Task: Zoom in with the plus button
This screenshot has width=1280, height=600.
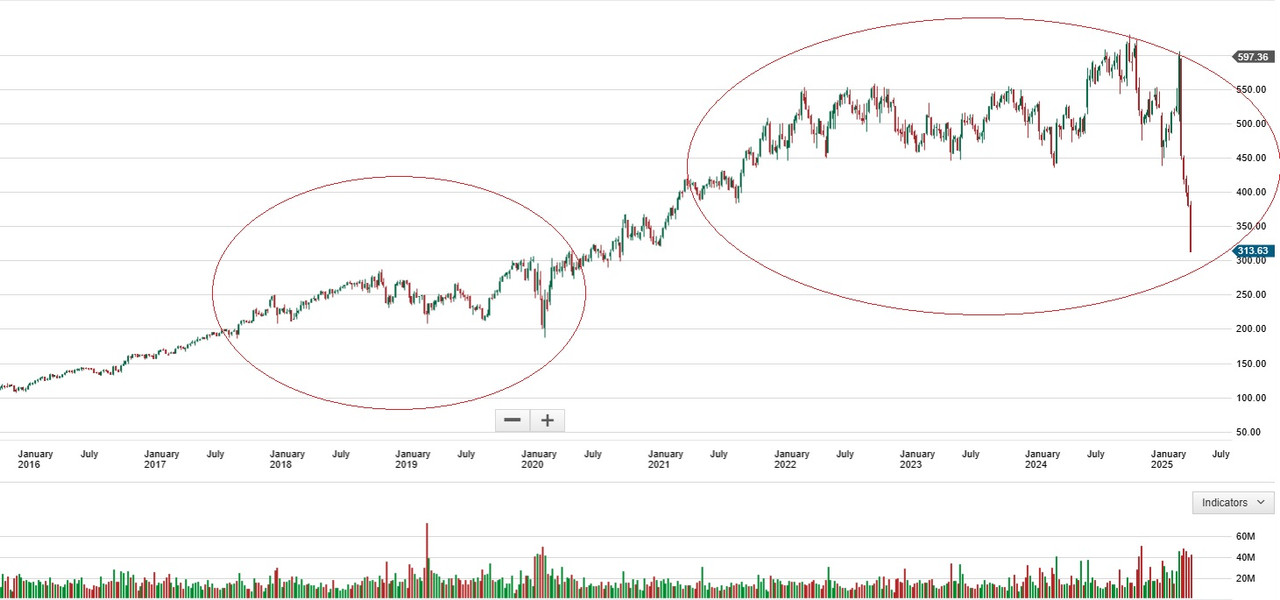Action: coord(547,420)
